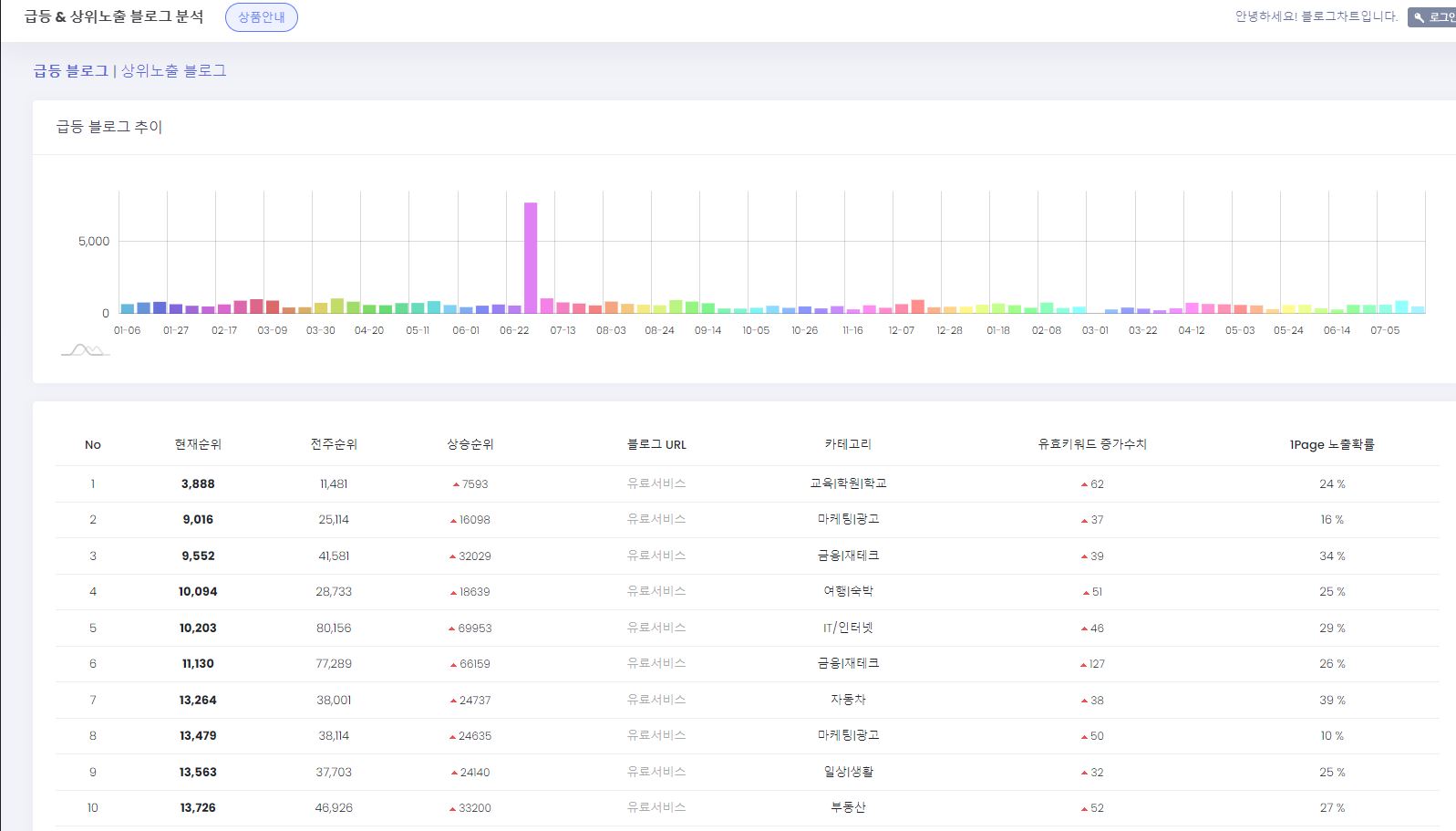This screenshot has height=831, width=1456.
Task: Click the 로그인 key icon button
Action: (1433, 17)
